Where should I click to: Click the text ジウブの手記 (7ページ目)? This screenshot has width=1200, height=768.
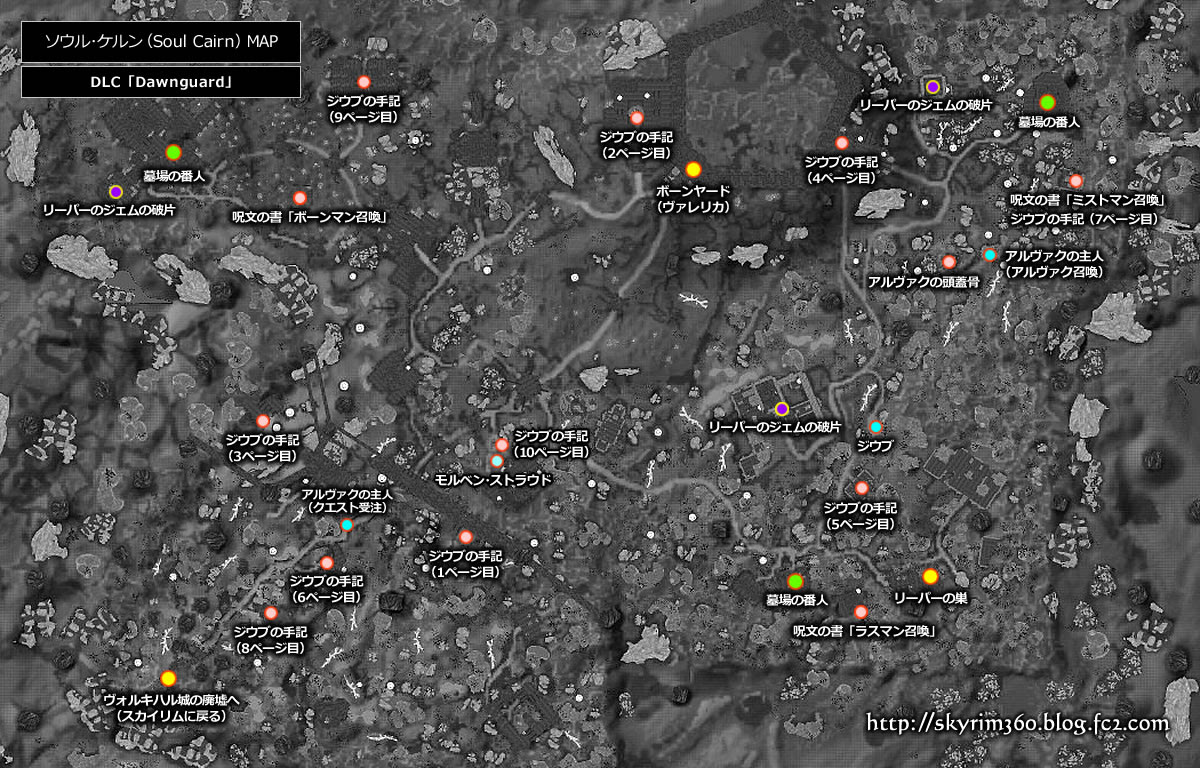[1083, 218]
